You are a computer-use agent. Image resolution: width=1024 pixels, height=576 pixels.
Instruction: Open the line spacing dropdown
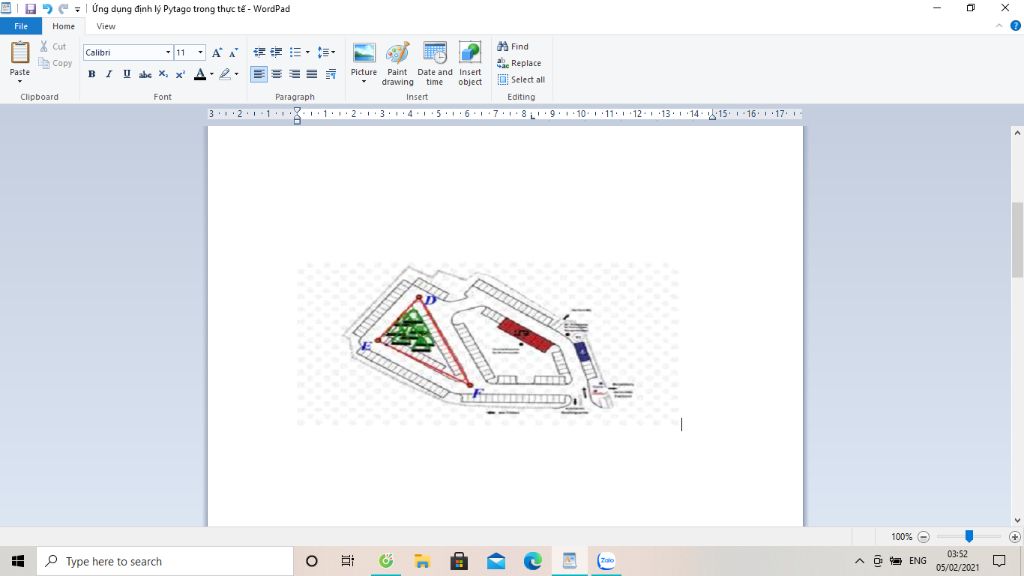coord(326,52)
